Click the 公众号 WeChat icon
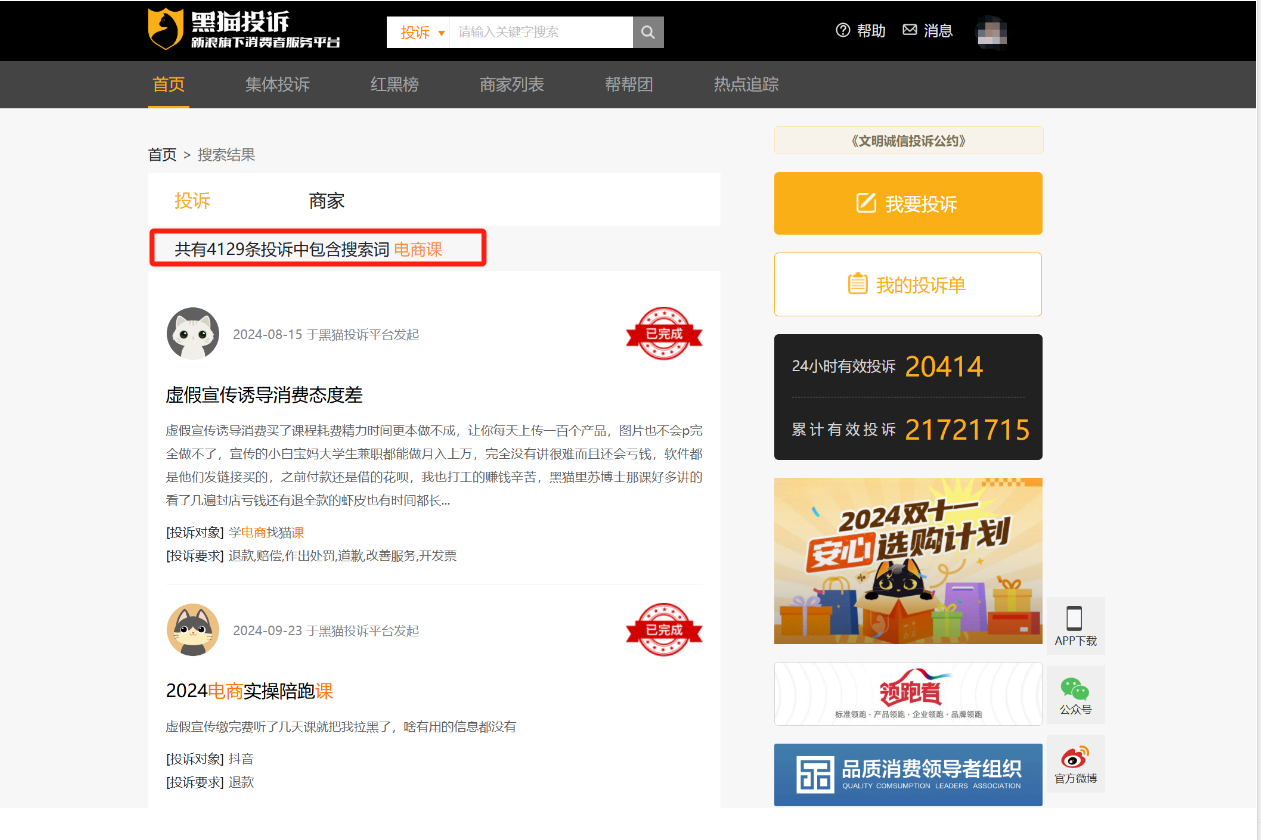 point(1075,689)
